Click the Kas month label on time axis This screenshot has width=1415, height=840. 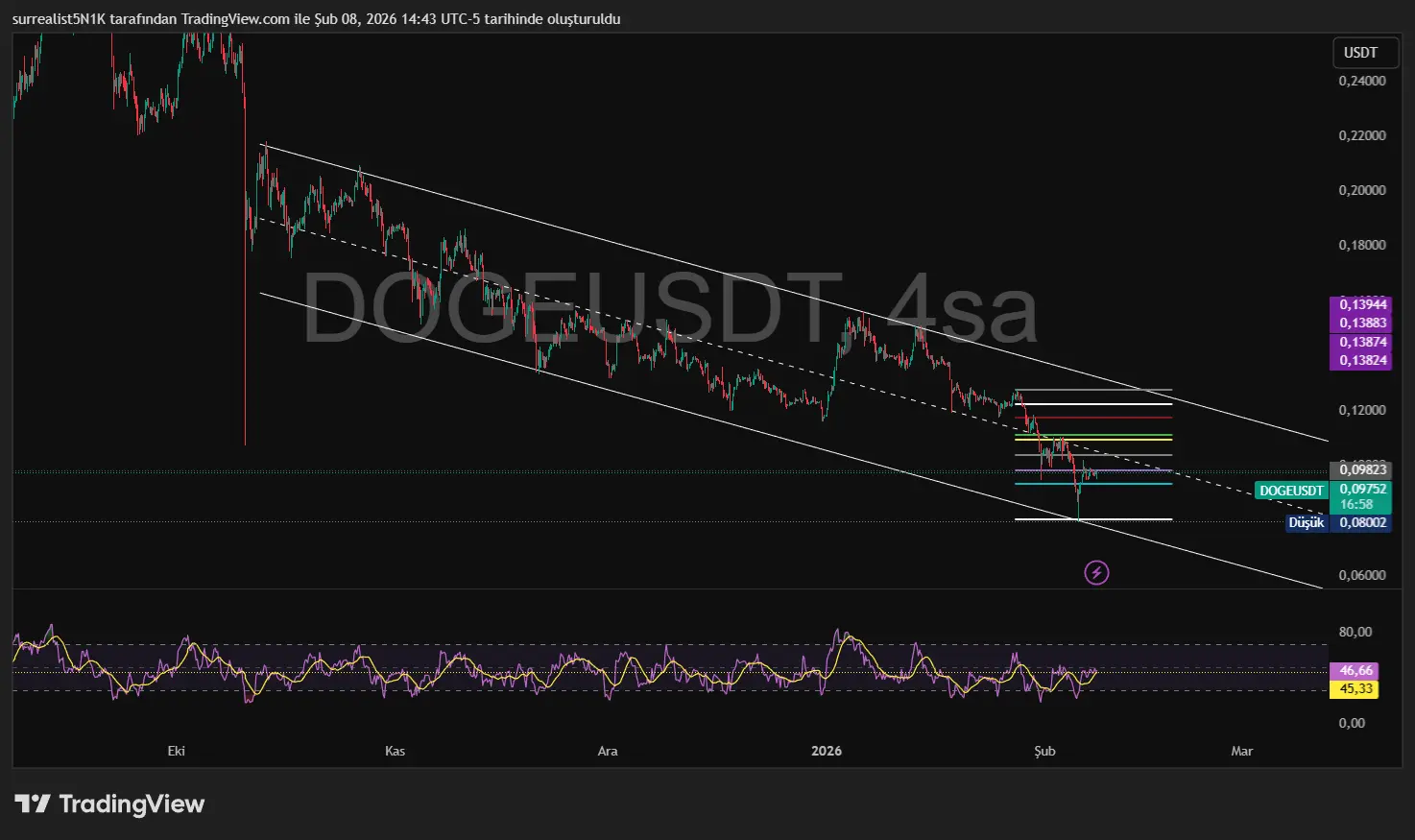pos(395,751)
